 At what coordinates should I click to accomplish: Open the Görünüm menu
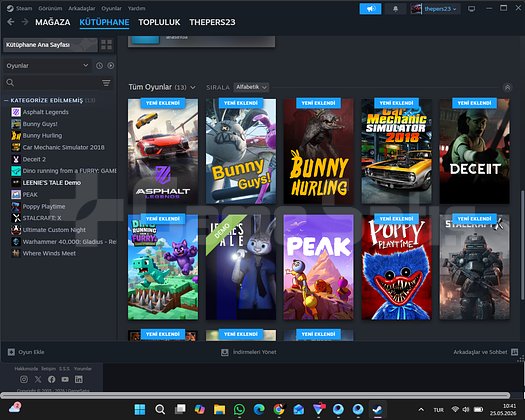tap(50, 8)
